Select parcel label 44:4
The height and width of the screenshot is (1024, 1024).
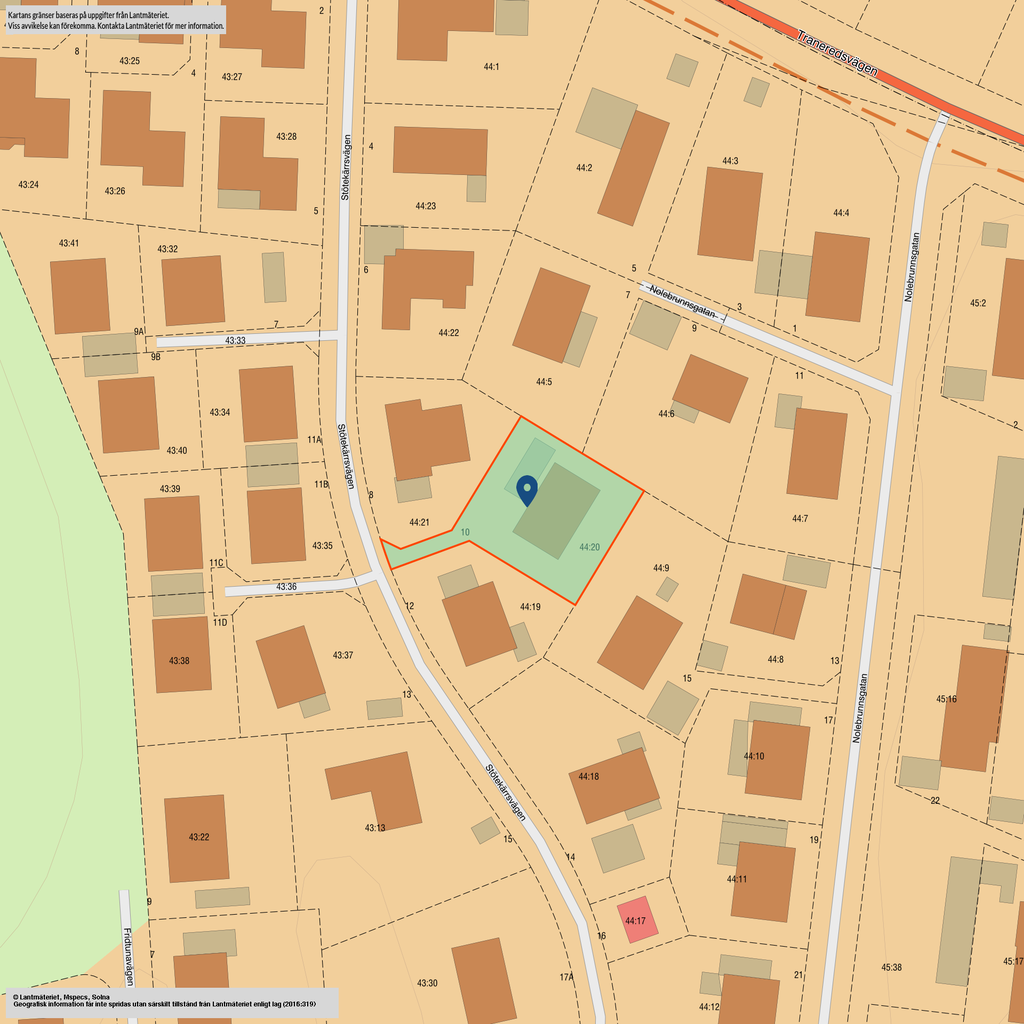click(841, 213)
